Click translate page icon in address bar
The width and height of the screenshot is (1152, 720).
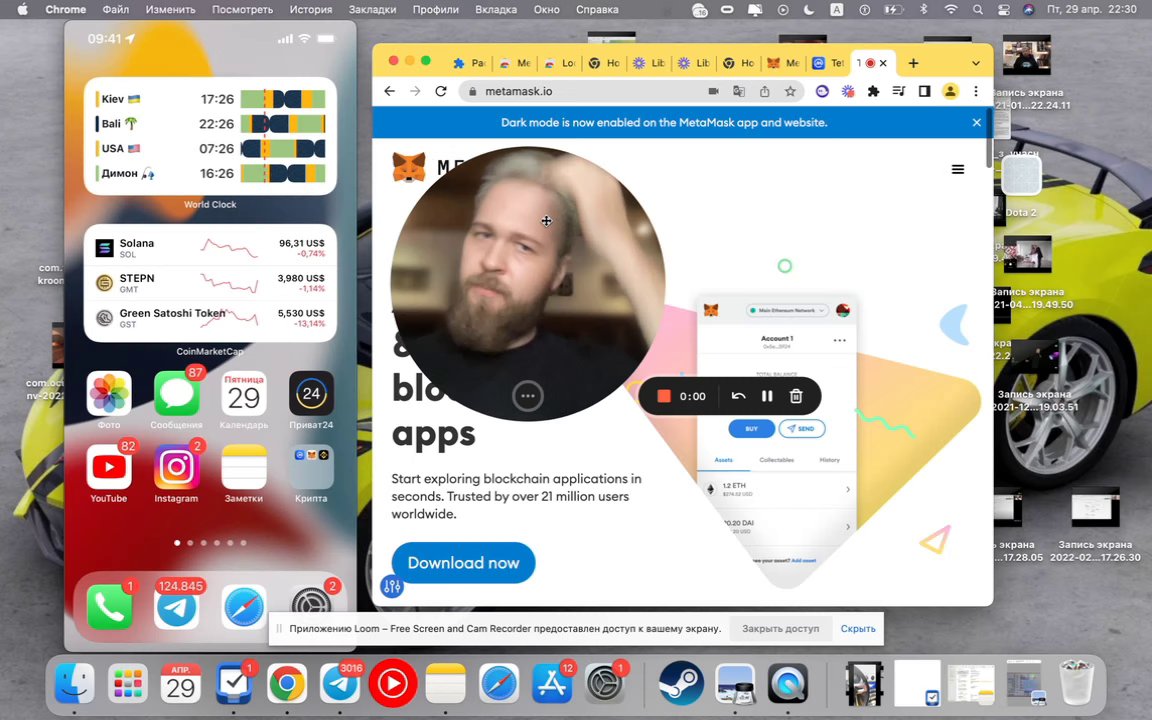tap(739, 91)
